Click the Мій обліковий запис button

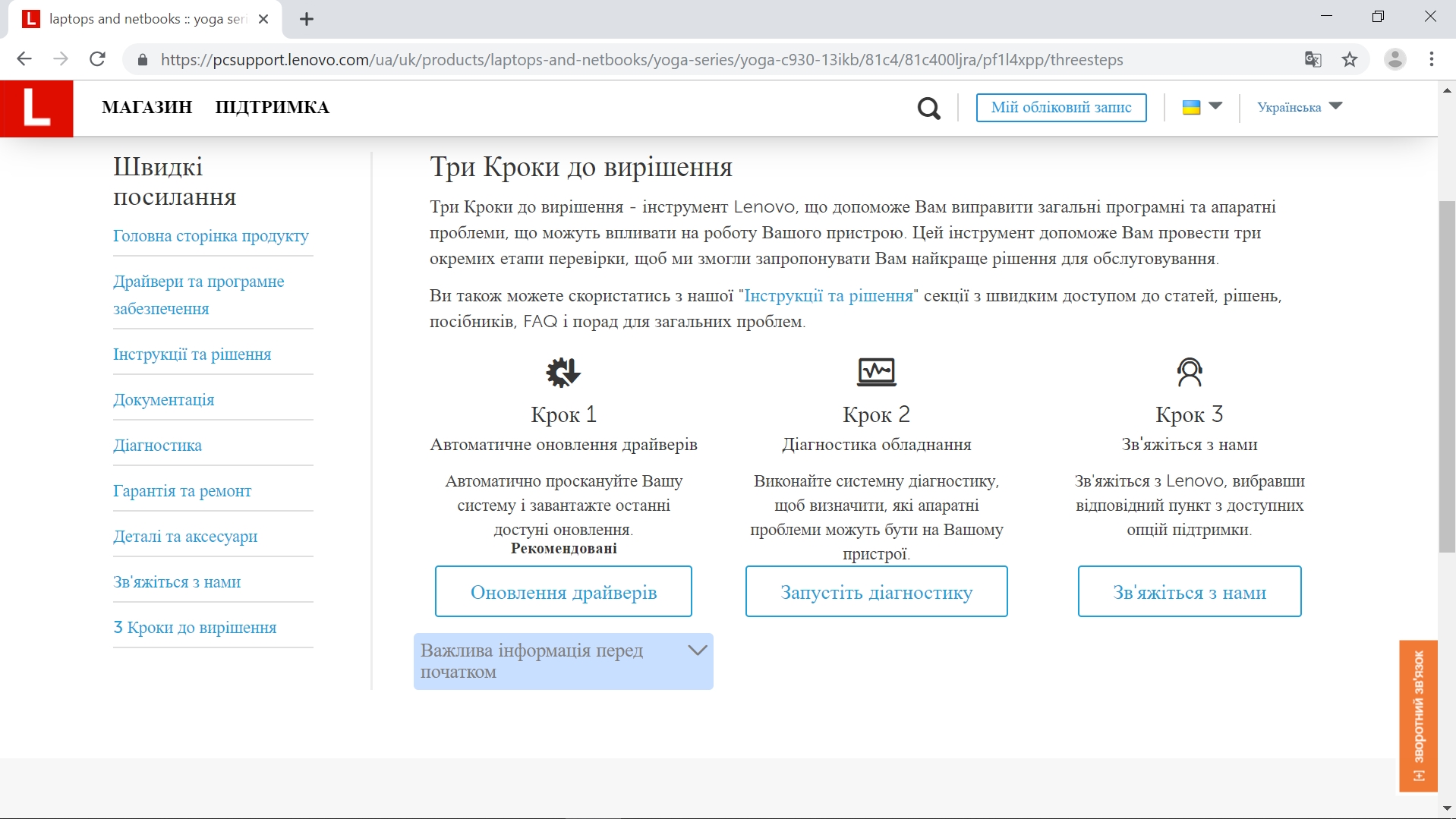pyautogui.click(x=1061, y=107)
